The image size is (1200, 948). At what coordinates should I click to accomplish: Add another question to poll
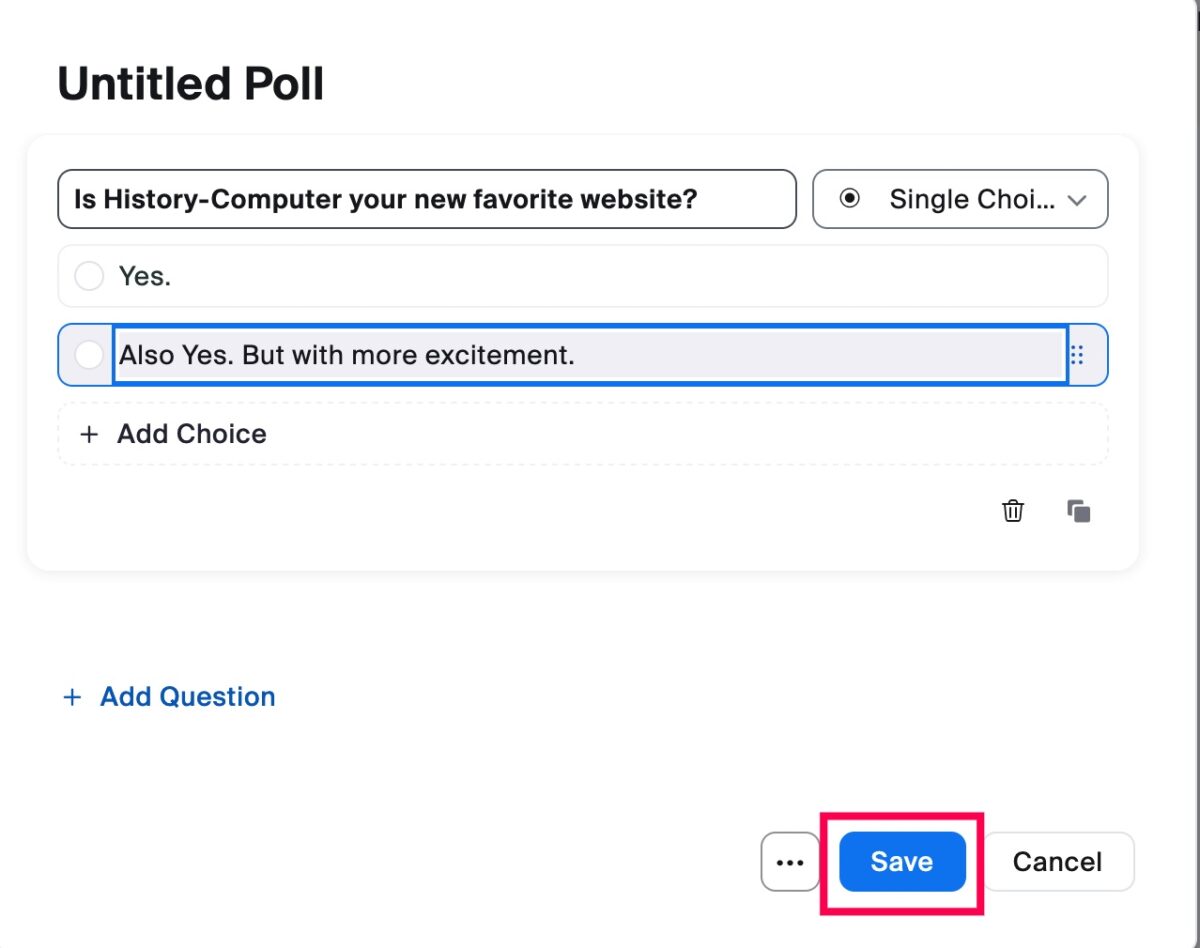(x=169, y=697)
